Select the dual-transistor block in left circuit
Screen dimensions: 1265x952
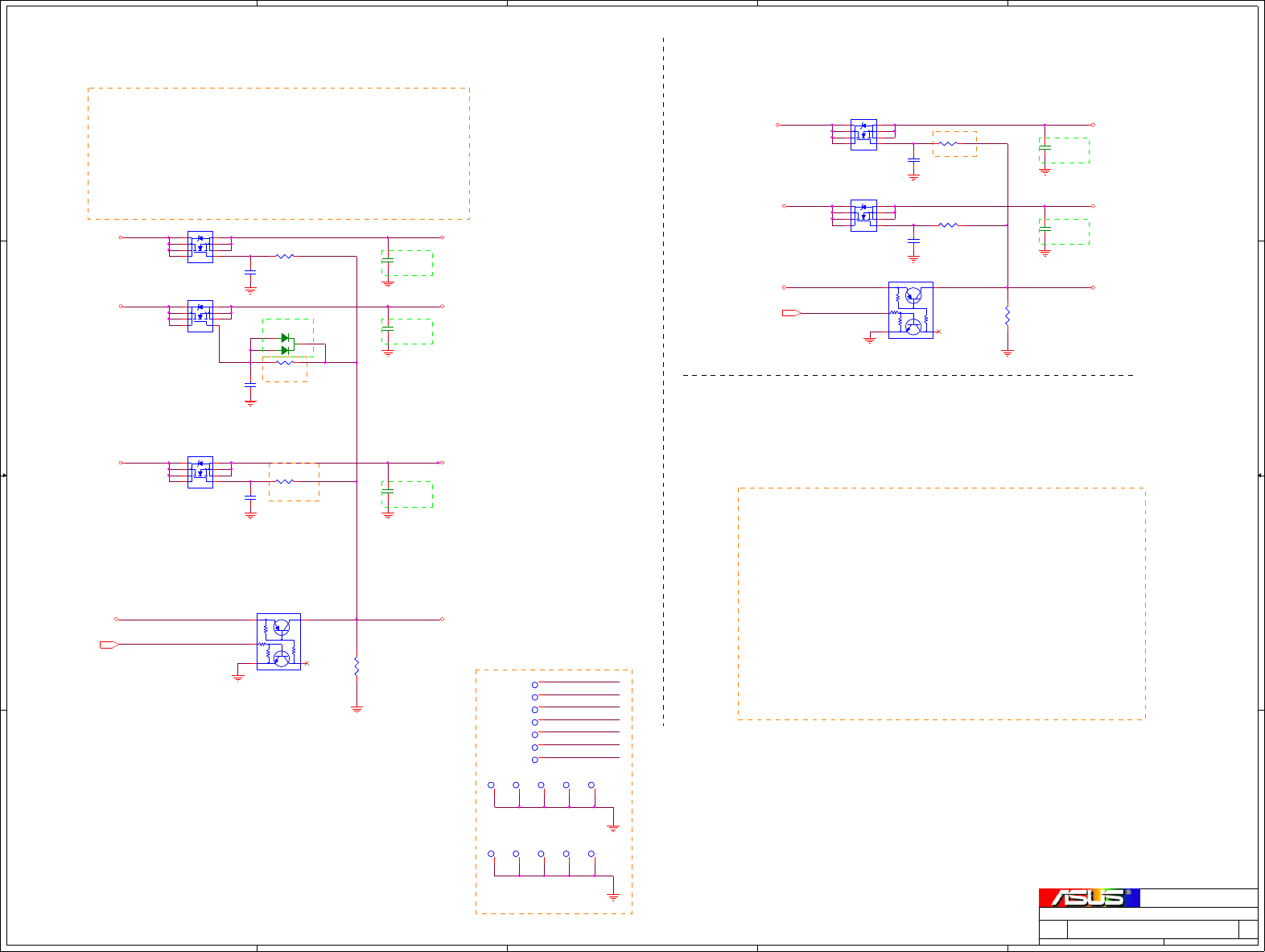(x=278, y=641)
